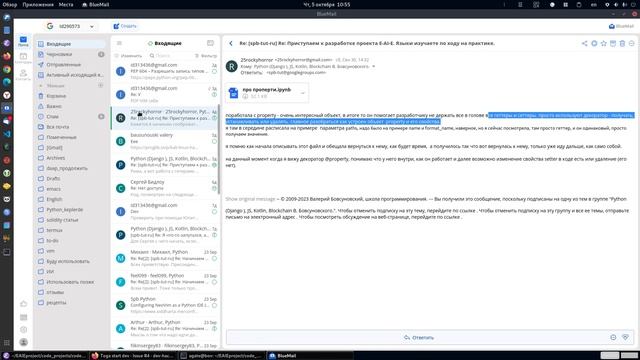Viewport: 640px width, 360px height.
Task: Toggle done circle on the 25rockyhorror email
Action: click(214, 118)
